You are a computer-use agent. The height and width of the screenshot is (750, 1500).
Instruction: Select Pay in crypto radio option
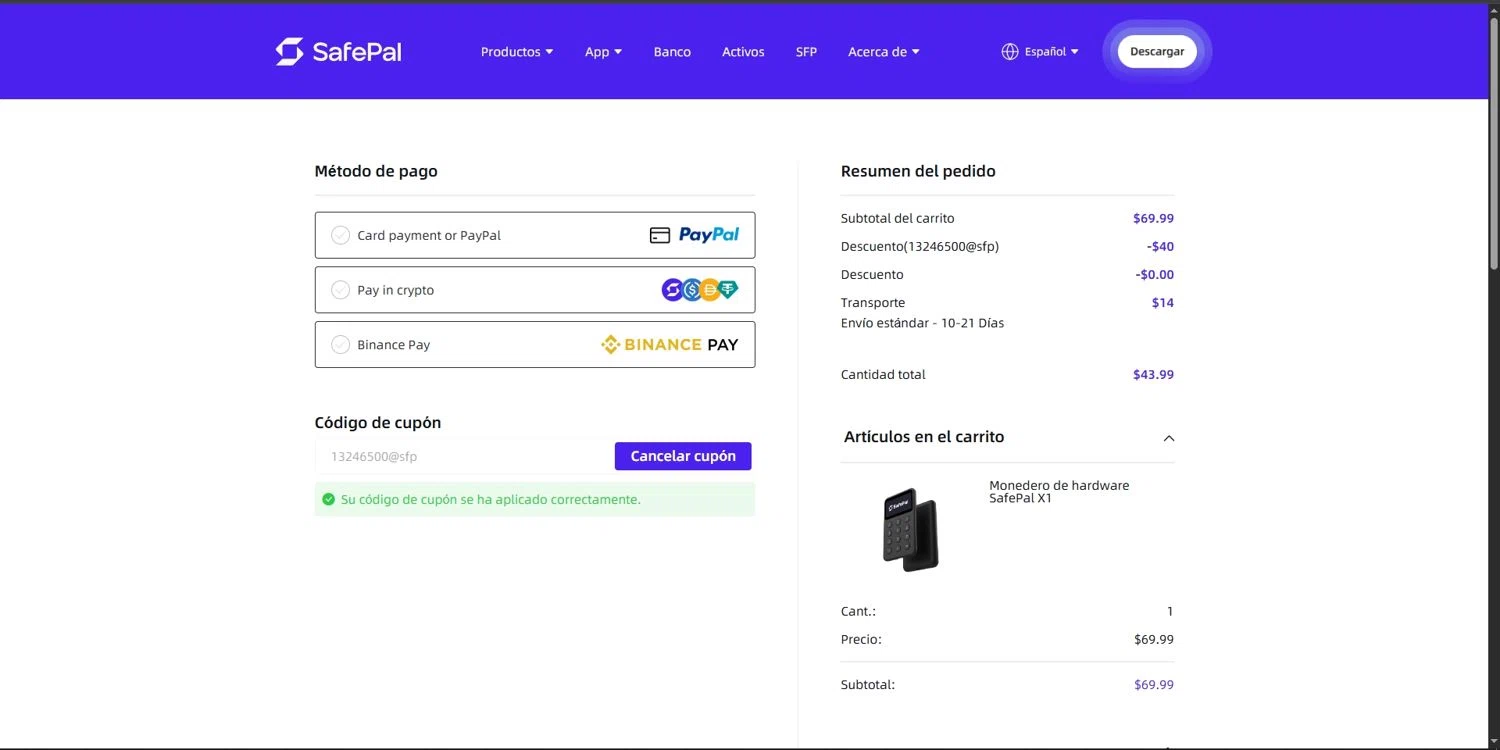pyautogui.click(x=340, y=290)
